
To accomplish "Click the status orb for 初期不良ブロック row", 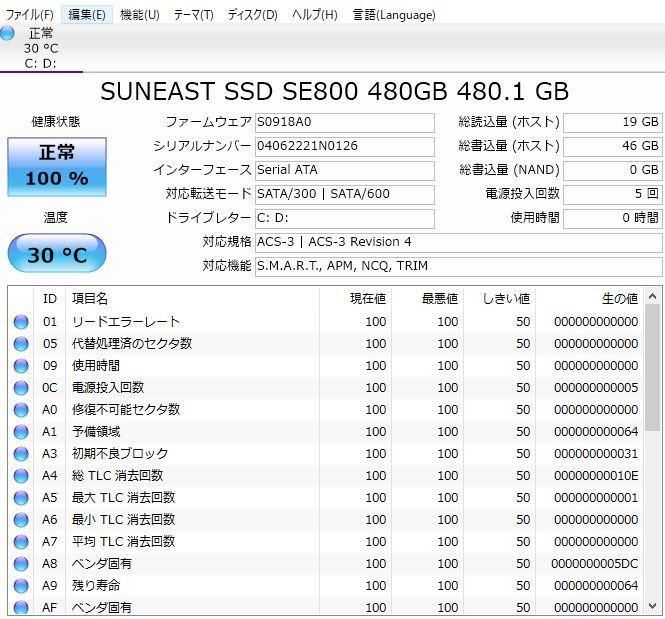I will pyautogui.click(x=21, y=454).
